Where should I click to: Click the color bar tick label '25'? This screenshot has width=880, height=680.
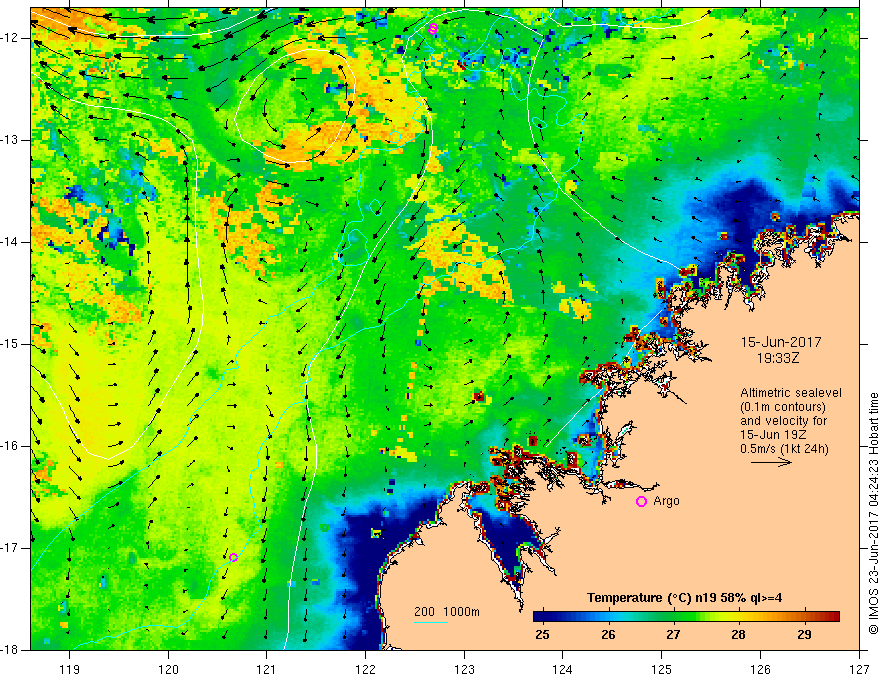point(542,635)
